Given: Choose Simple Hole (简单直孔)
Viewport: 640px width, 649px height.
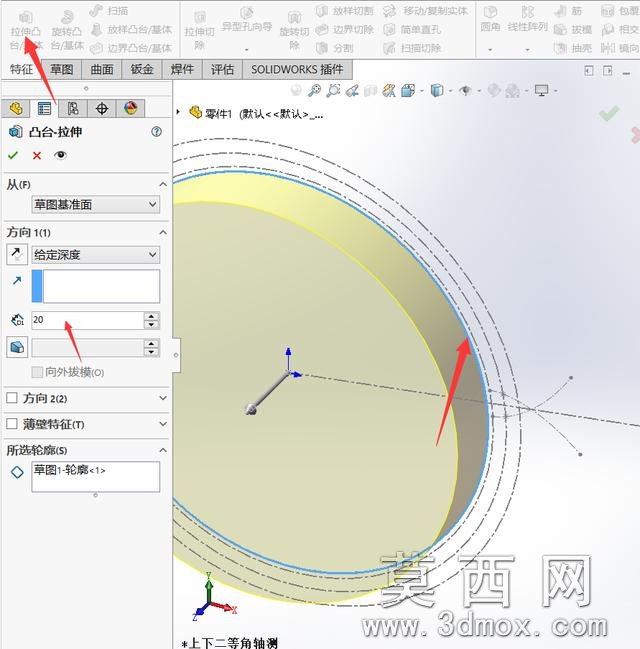Looking at the screenshot, I should (x=412, y=29).
